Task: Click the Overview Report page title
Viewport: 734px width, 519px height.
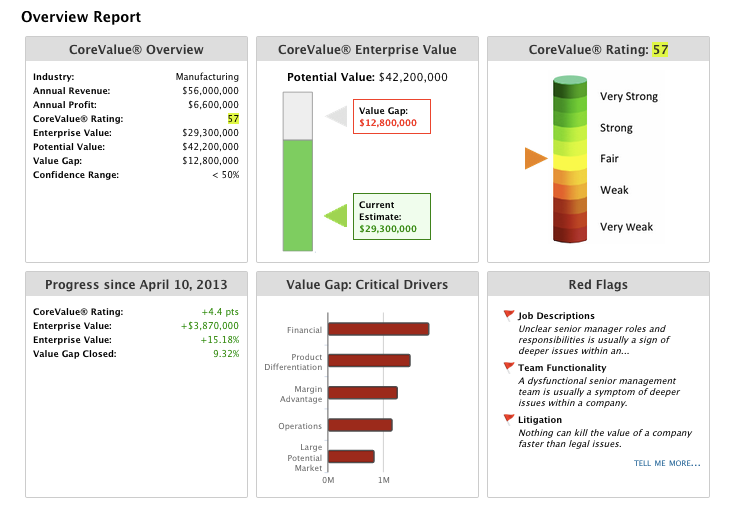Action: point(81,17)
